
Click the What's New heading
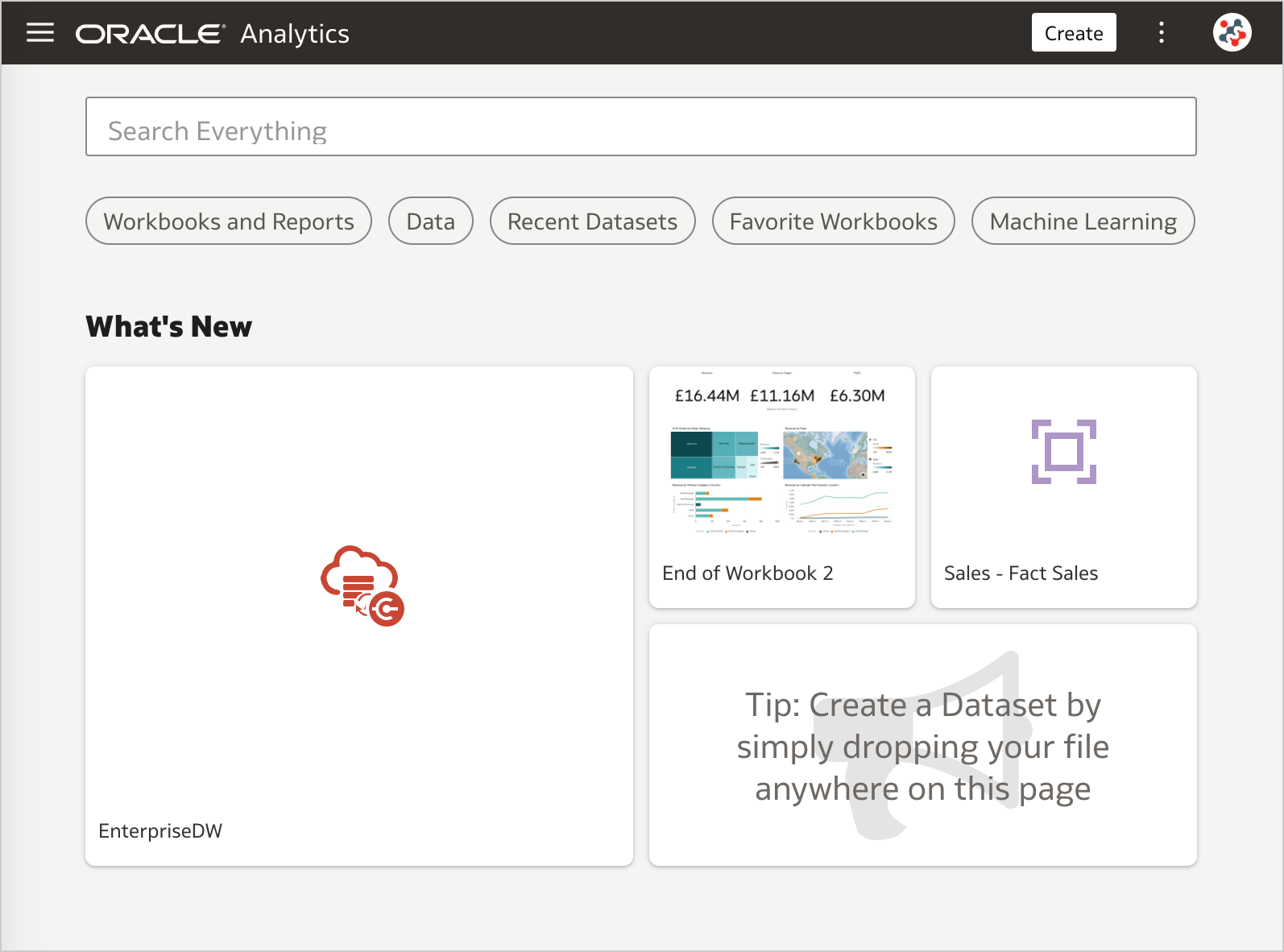(x=169, y=326)
